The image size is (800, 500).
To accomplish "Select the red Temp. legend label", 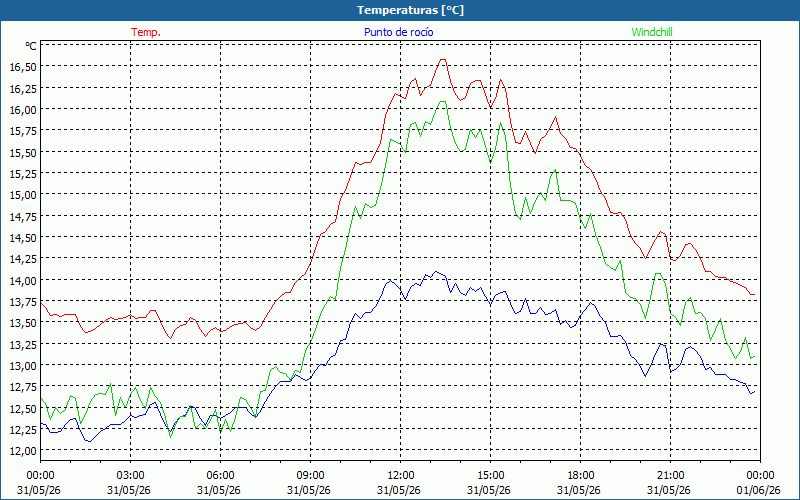I will coord(146,32).
